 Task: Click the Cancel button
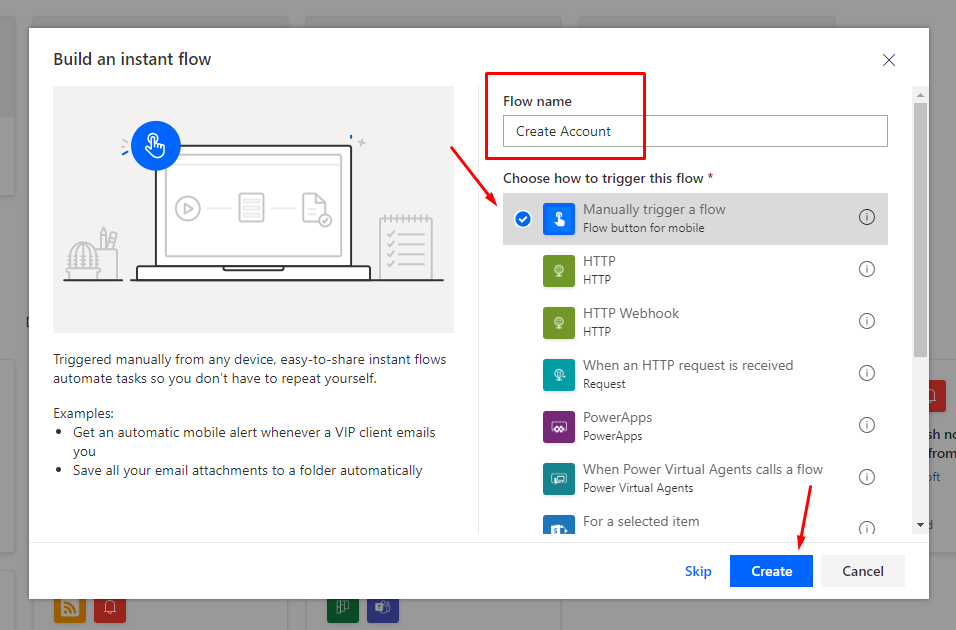862,571
